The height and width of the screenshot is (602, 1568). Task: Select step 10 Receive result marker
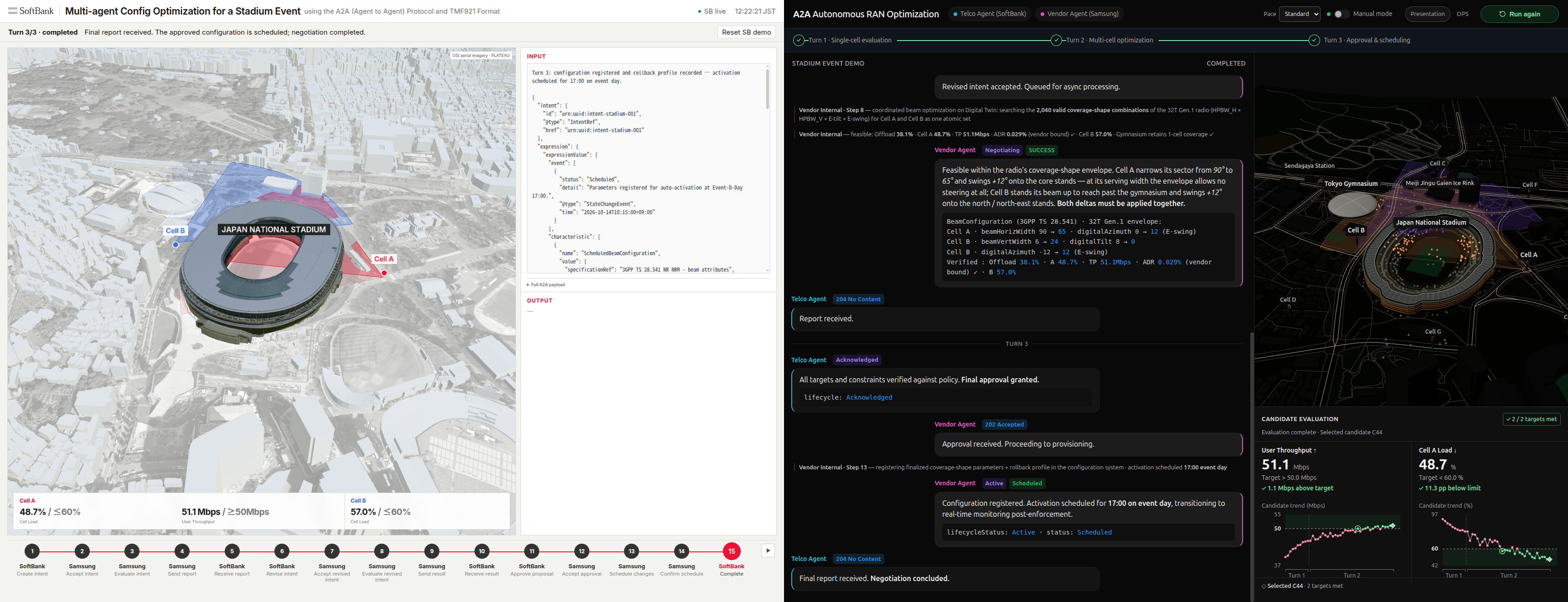[x=481, y=551]
